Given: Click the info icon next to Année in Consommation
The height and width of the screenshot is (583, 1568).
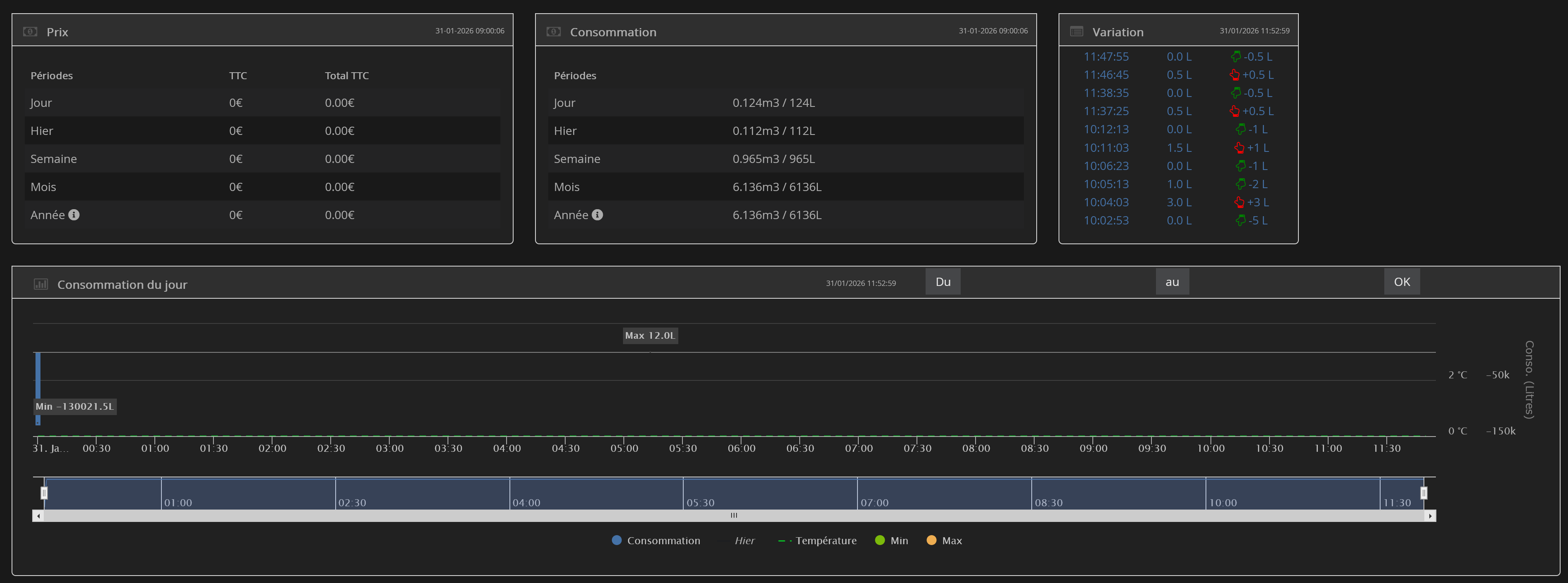Looking at the screenshot, I should point(597,215).
